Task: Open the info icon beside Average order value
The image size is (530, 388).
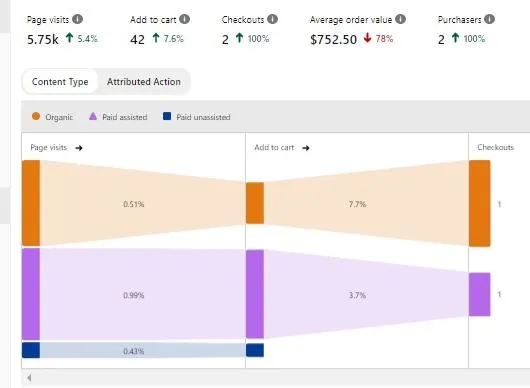Action: click(401, 19)
